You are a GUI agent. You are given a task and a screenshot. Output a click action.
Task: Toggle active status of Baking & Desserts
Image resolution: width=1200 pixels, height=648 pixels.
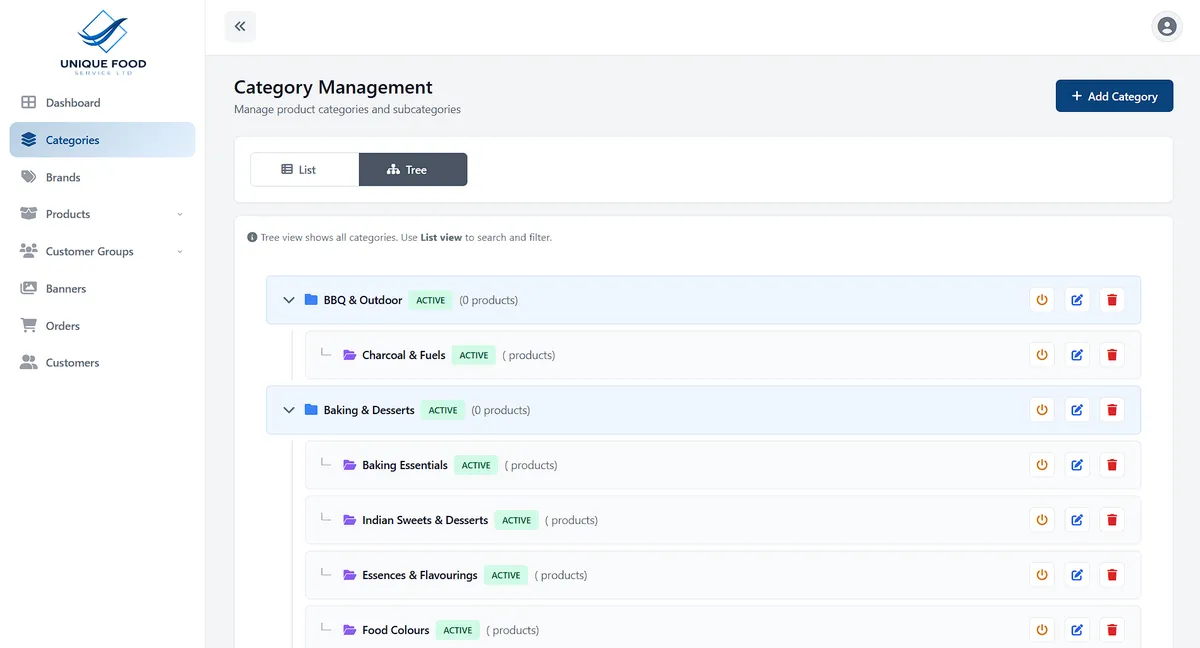pos(1042,410)
